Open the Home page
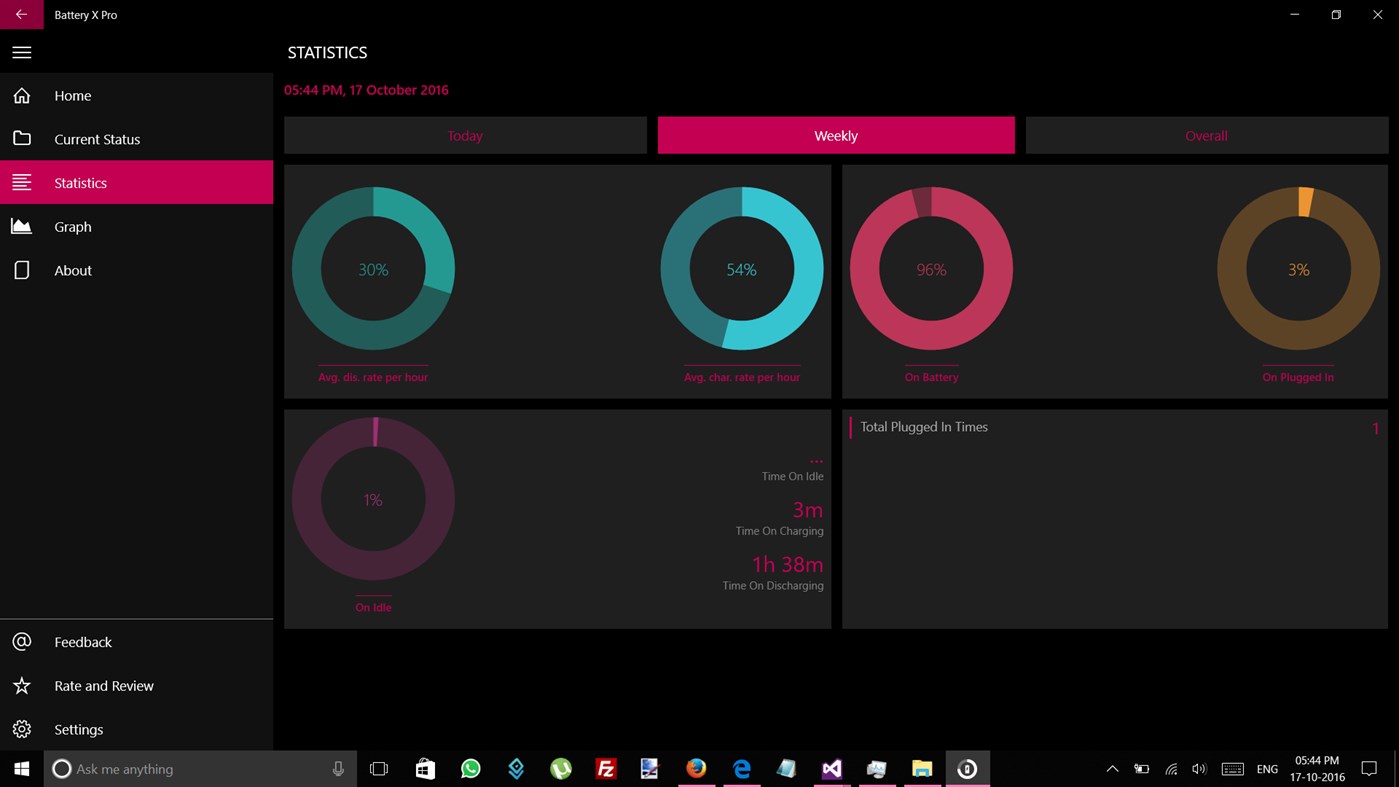 72,95
